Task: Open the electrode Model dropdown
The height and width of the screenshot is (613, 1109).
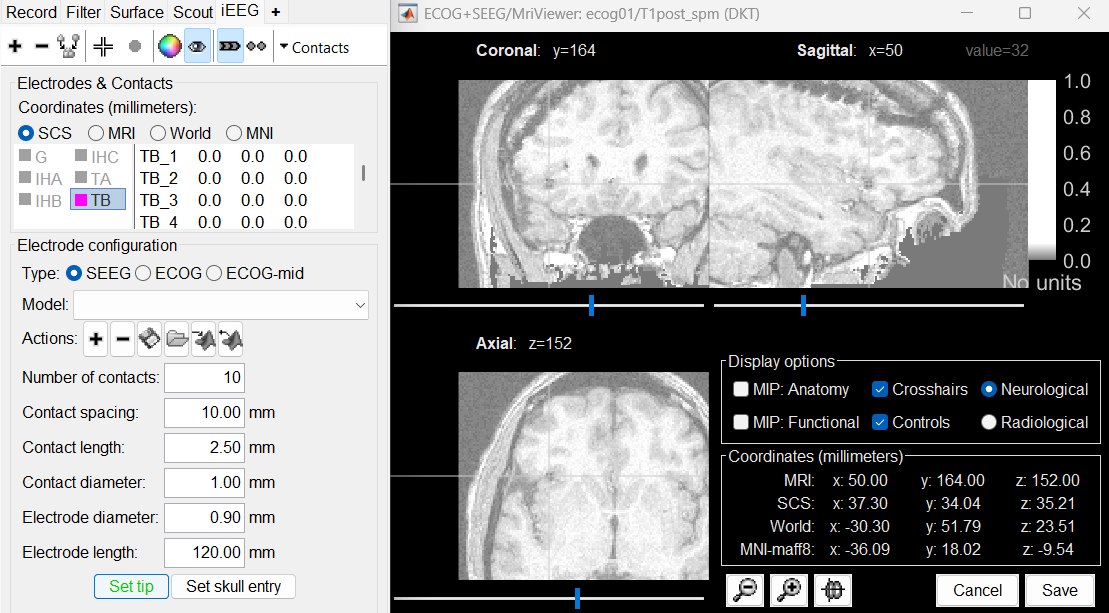Action: 220,305
